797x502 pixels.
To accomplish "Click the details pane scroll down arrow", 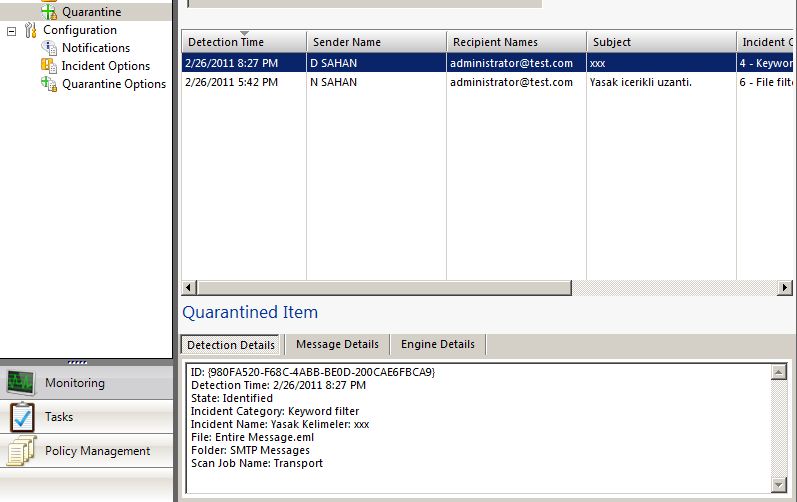I will [x=779, y=485].
